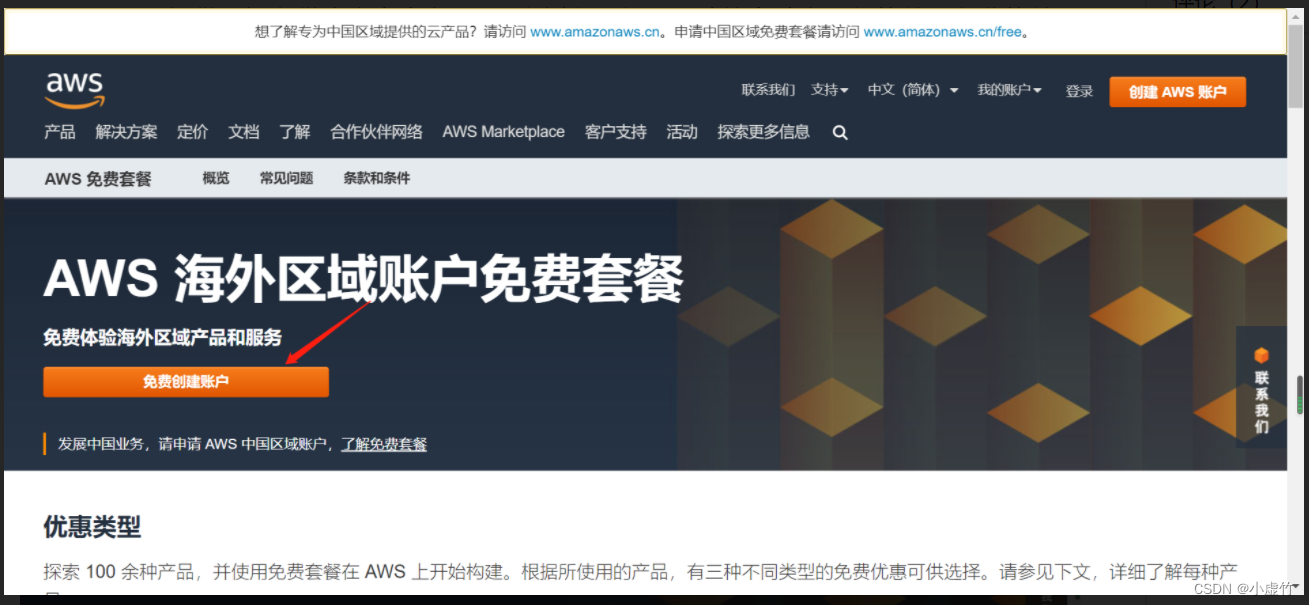Expand the 支持 dropdown
1309x605 pixels.
coord(829,90)
